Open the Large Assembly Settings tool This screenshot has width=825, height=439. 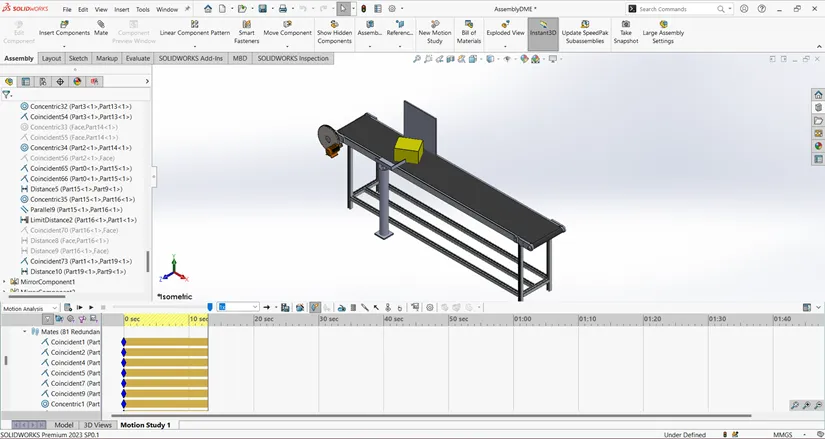point(663,24)
